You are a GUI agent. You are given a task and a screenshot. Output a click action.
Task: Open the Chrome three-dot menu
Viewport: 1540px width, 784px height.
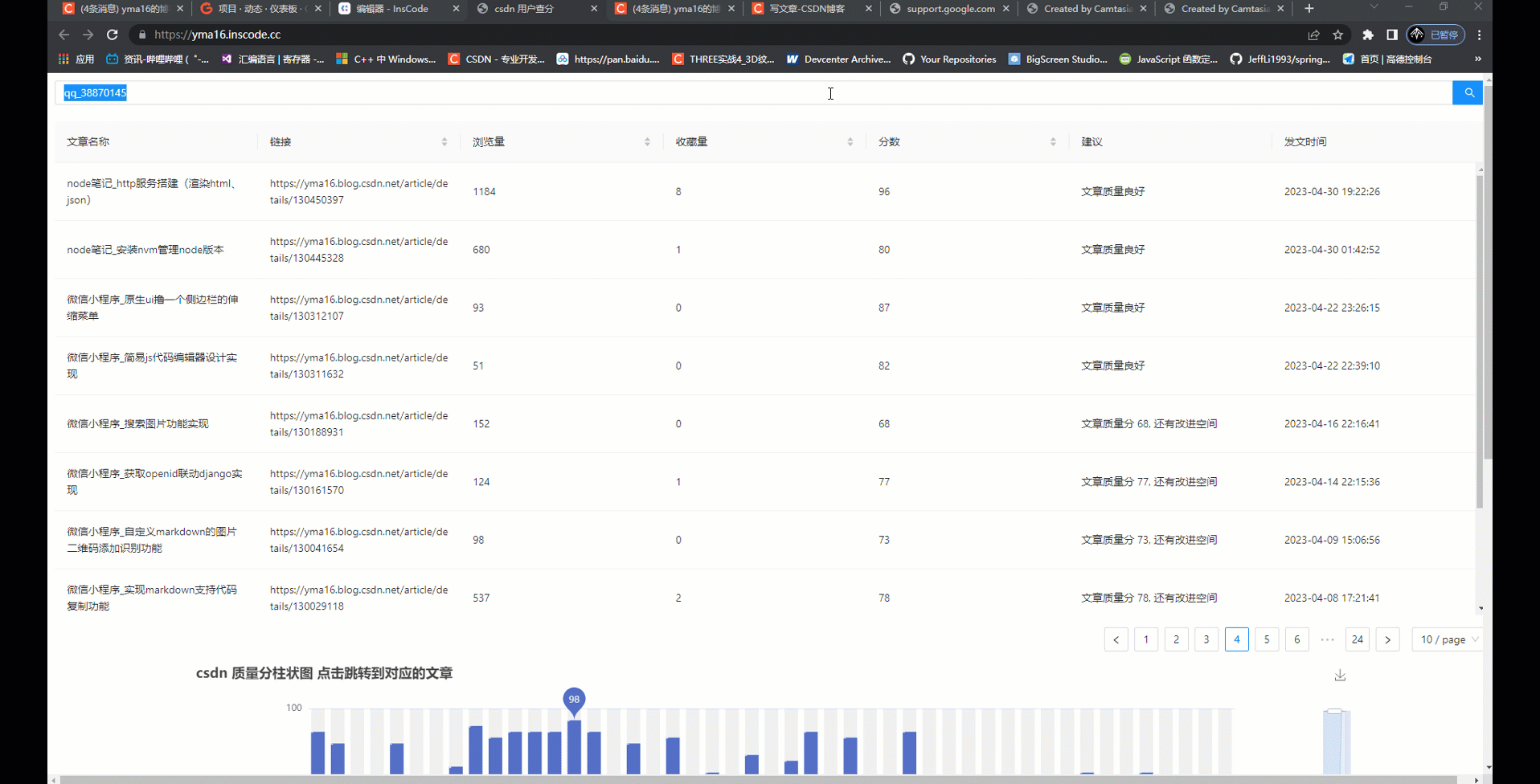pos(1480,35)
